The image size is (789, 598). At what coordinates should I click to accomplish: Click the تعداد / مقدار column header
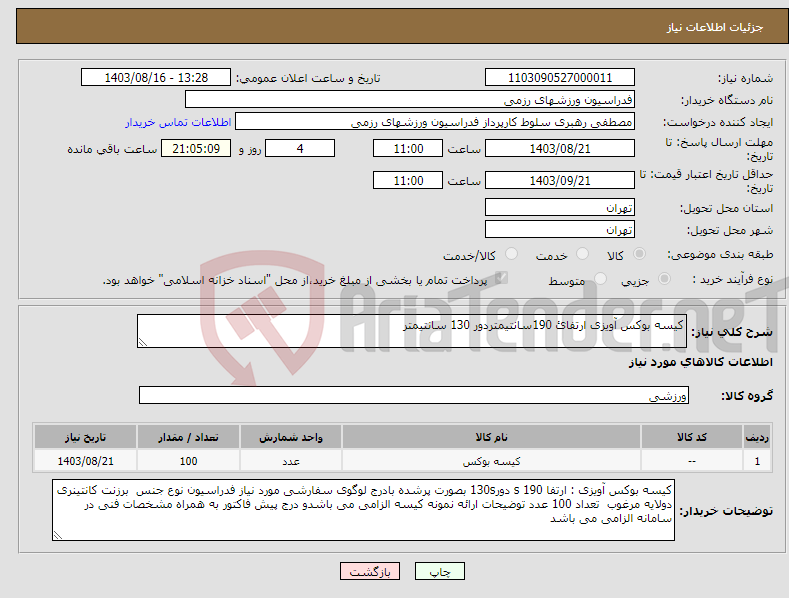pos(188,437)
